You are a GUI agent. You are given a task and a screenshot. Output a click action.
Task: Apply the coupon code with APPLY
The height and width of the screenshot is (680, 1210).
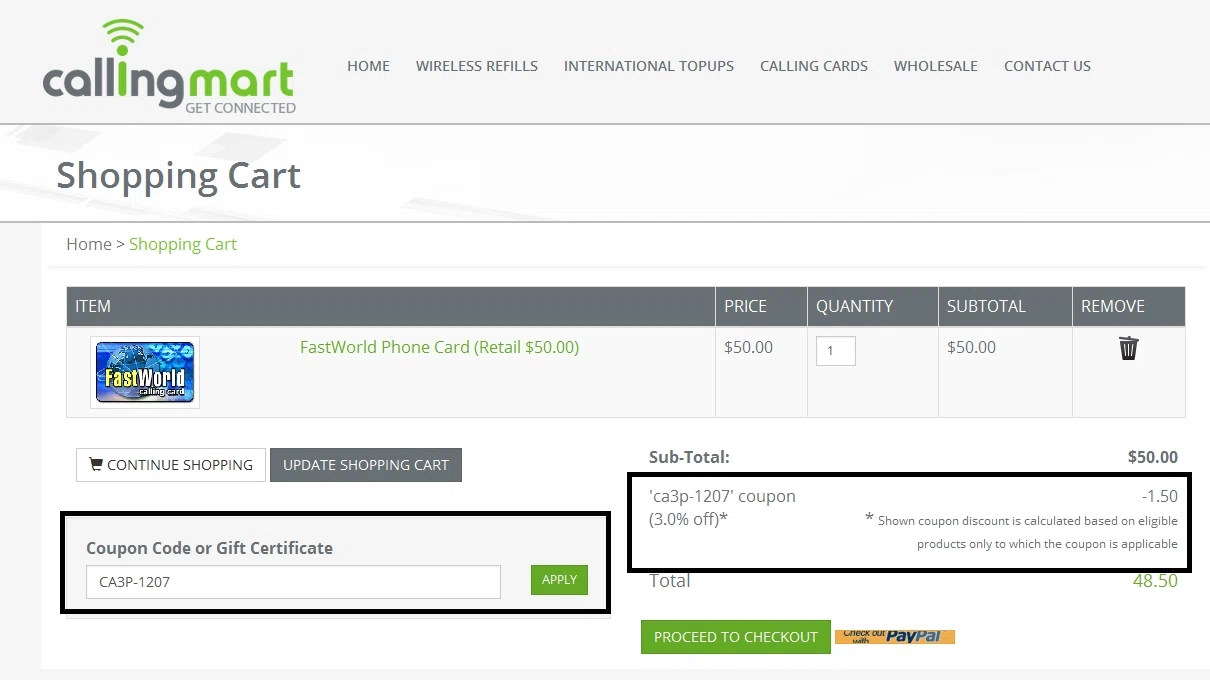pos(559,580)
